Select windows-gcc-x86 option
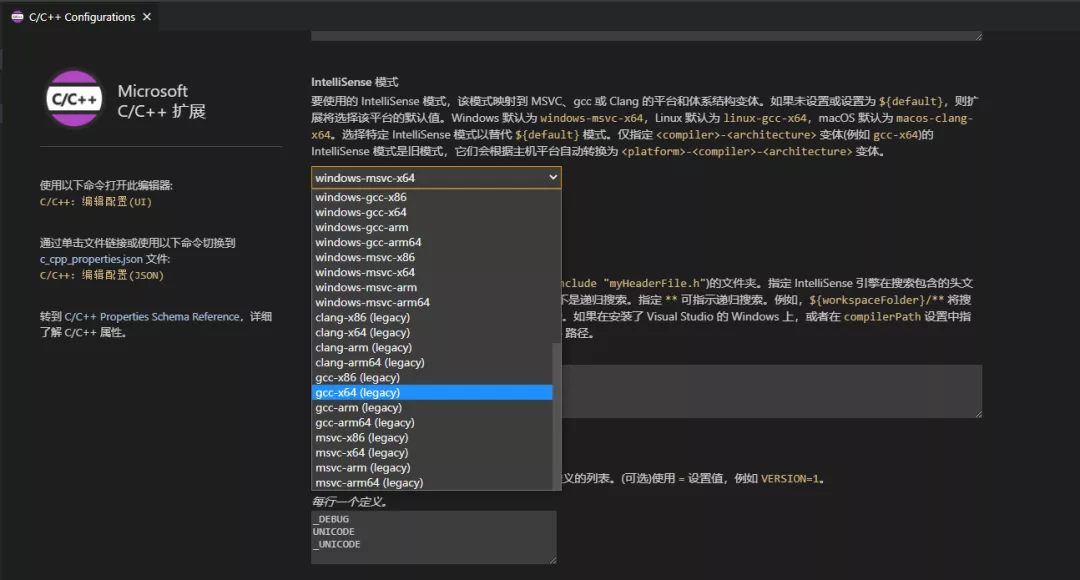Viewport: 1080px width, 580px height. click(432, 197)
